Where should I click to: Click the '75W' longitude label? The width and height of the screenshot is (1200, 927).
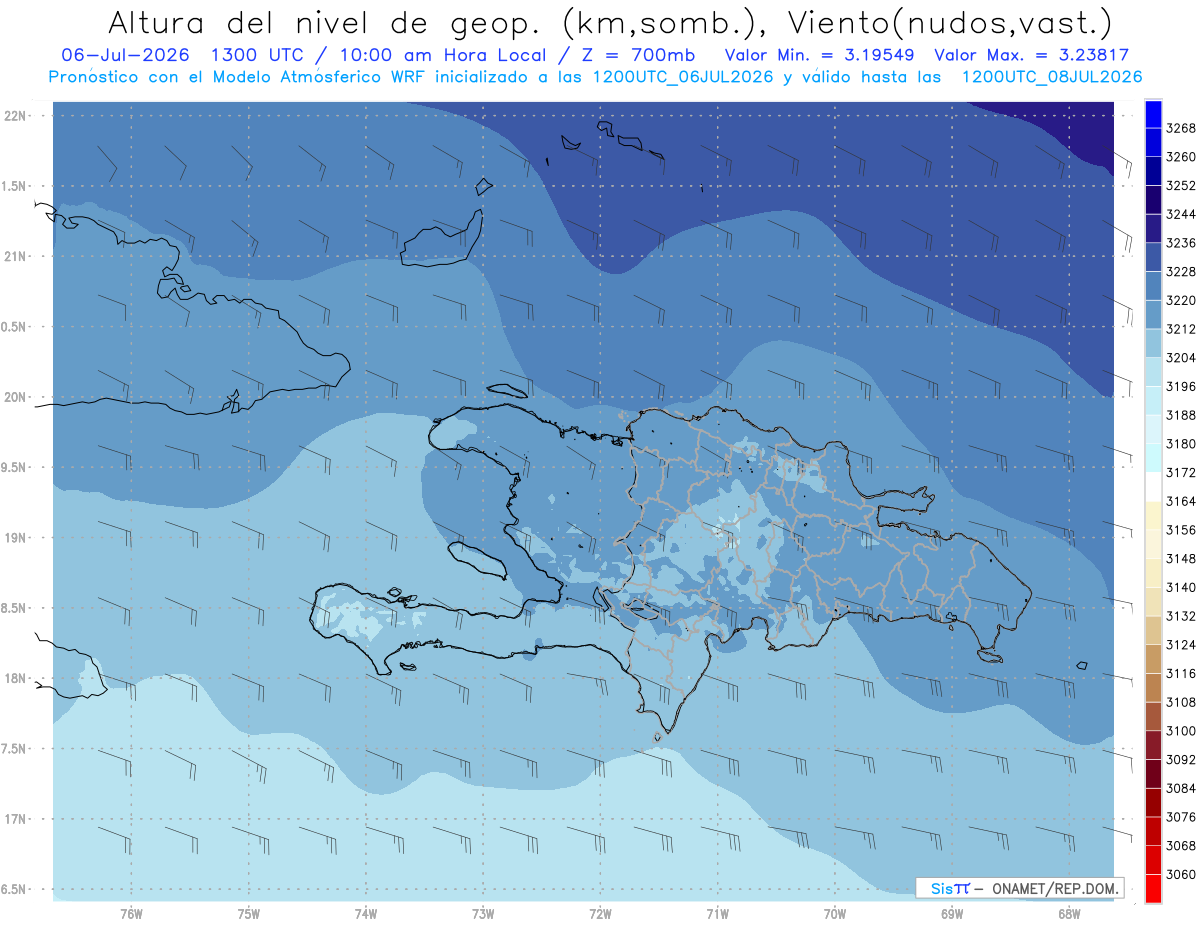pos(249,914)
